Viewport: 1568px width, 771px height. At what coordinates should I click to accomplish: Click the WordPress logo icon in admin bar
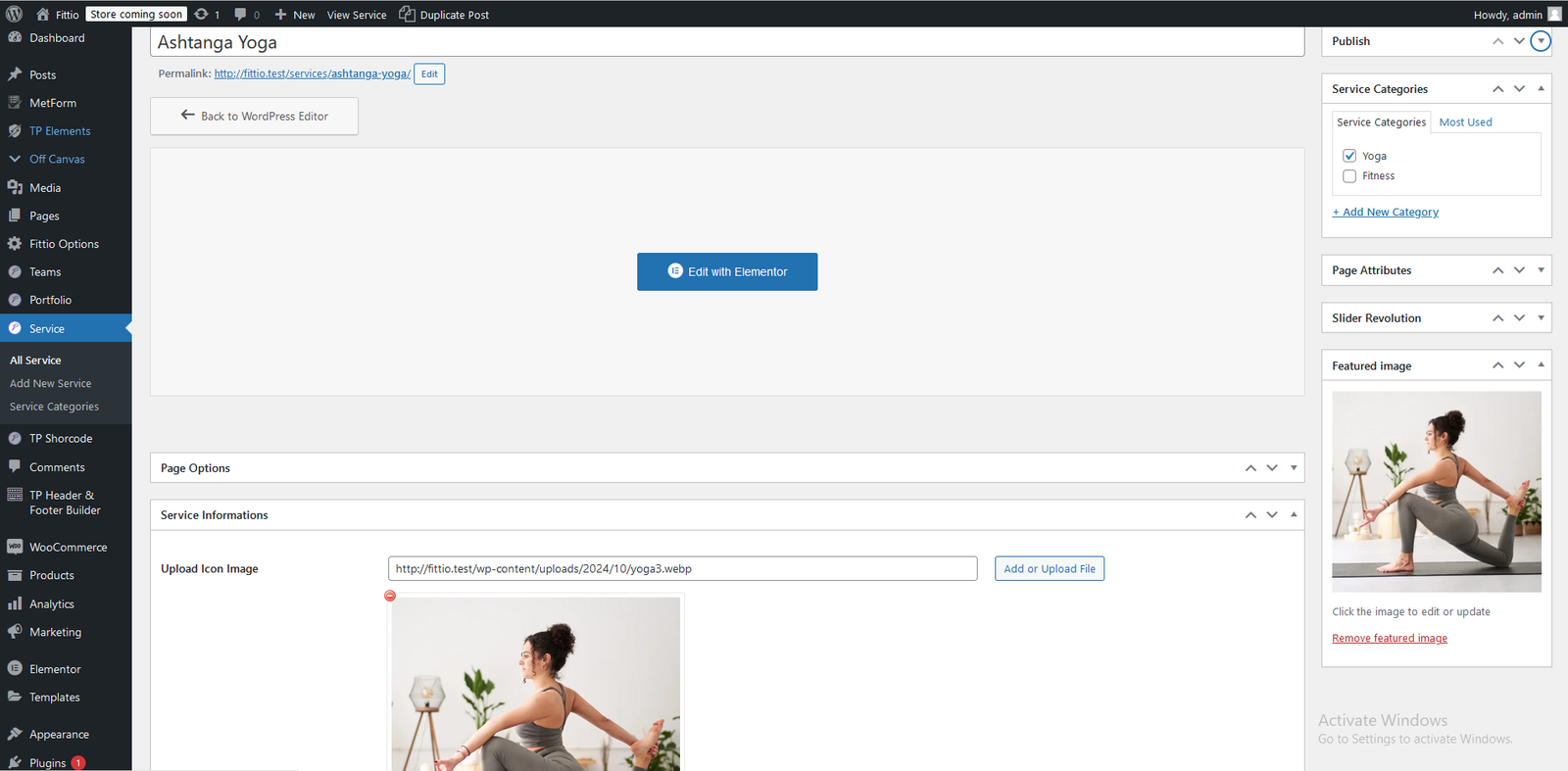pos(14,14)
